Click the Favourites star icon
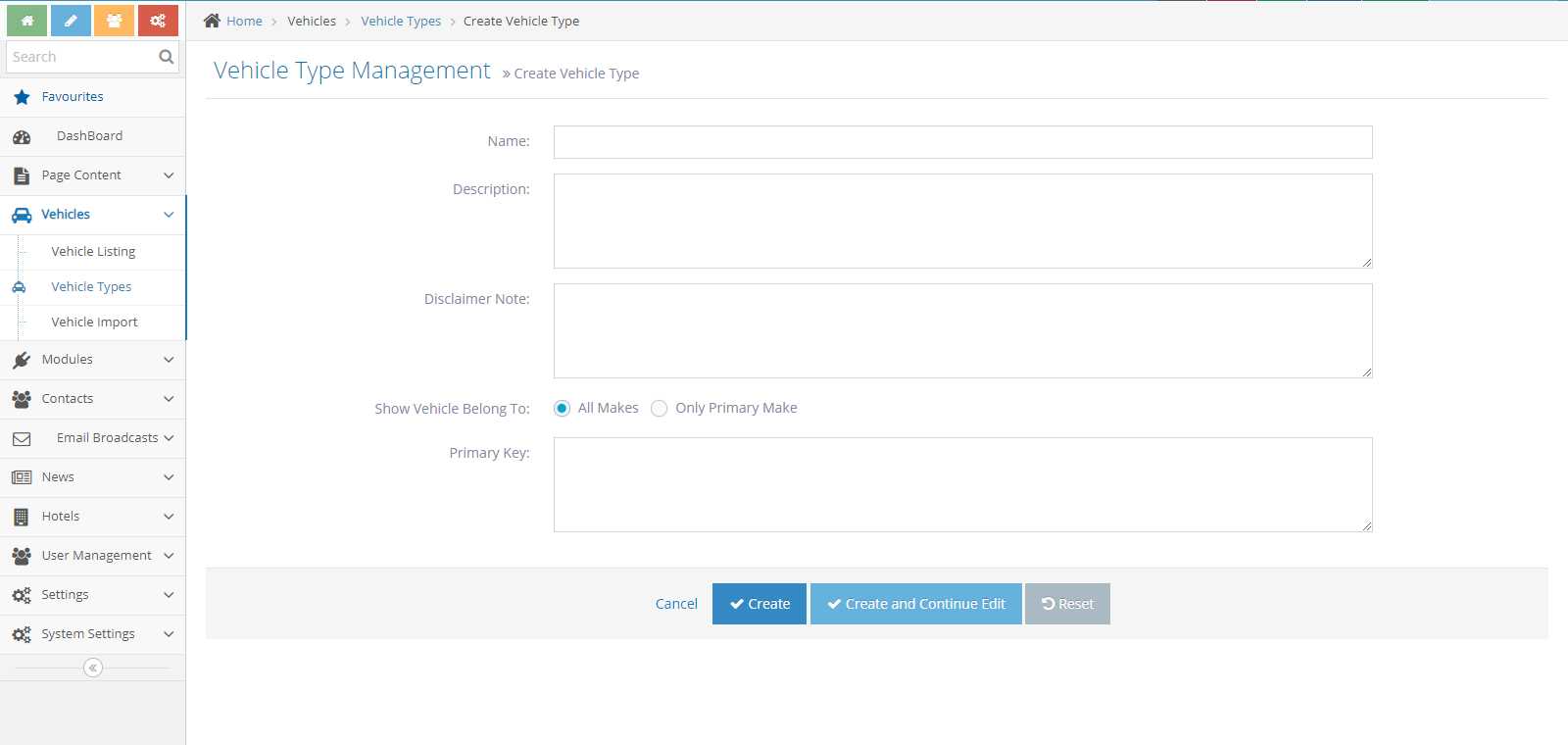This screenshot has height=745, width=1568. point(22,97)
